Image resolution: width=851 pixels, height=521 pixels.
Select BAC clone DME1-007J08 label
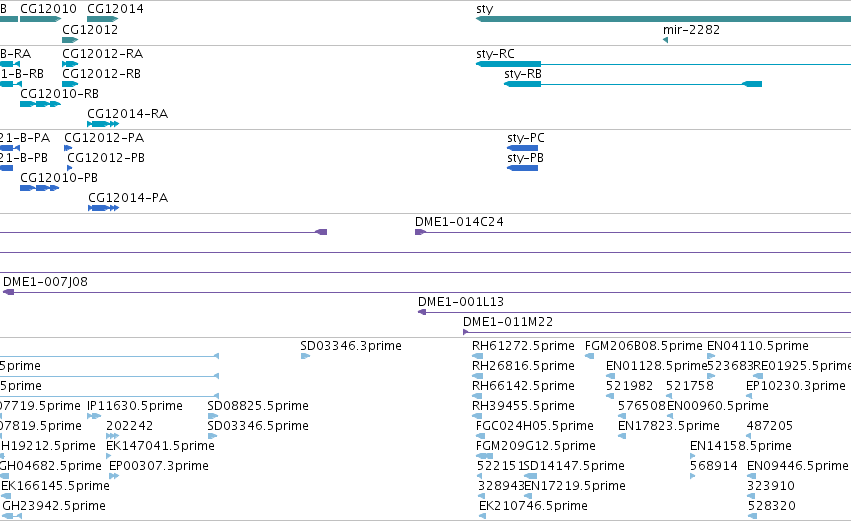click(x=45, y=282)
